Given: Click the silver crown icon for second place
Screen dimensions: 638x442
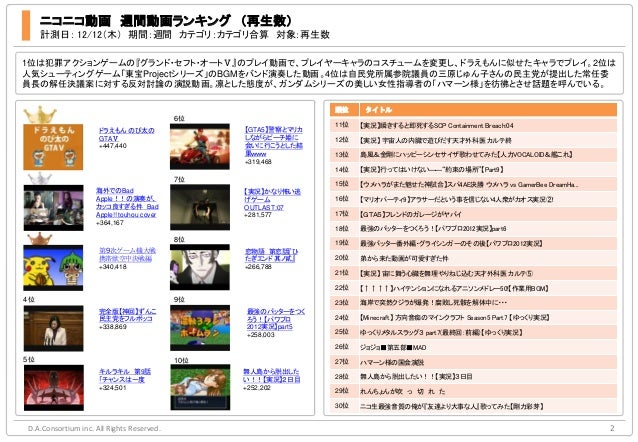Looking at the screenshot, I should pyautogui.click(x=40, y=178).
